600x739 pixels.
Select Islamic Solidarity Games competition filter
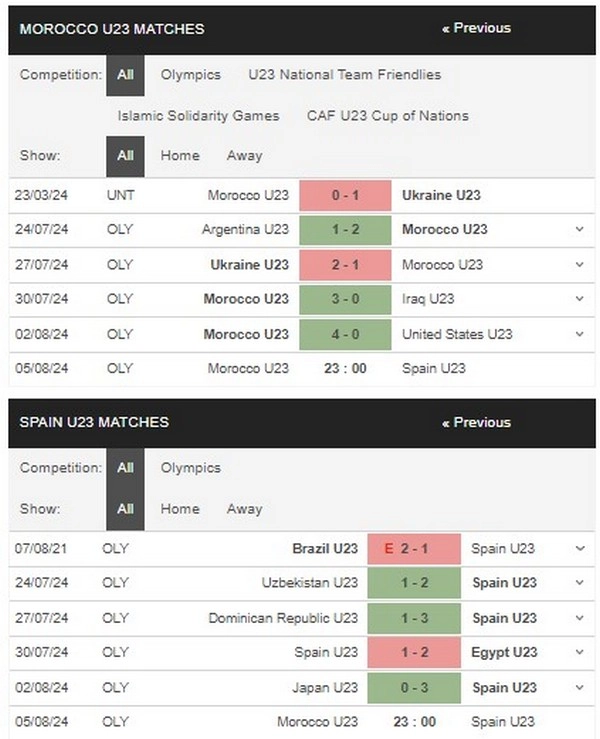[198, 116]
